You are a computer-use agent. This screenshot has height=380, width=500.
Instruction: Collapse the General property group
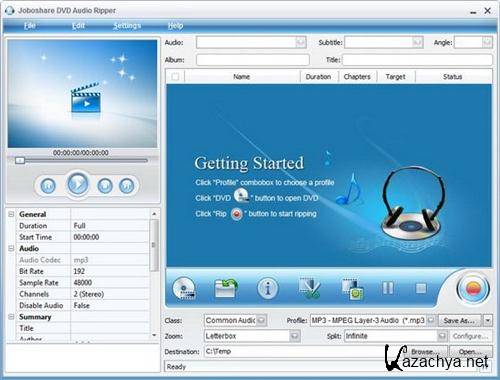[11, 214]
